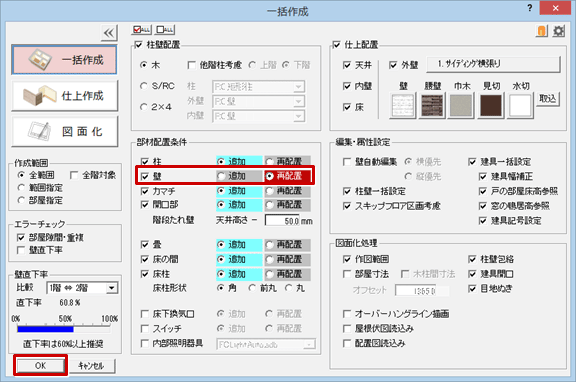576x382 pixels.
Task: Enable the 屋根伏図読込み checkbox
Action: pyautogui.click(x=346, y=328)
